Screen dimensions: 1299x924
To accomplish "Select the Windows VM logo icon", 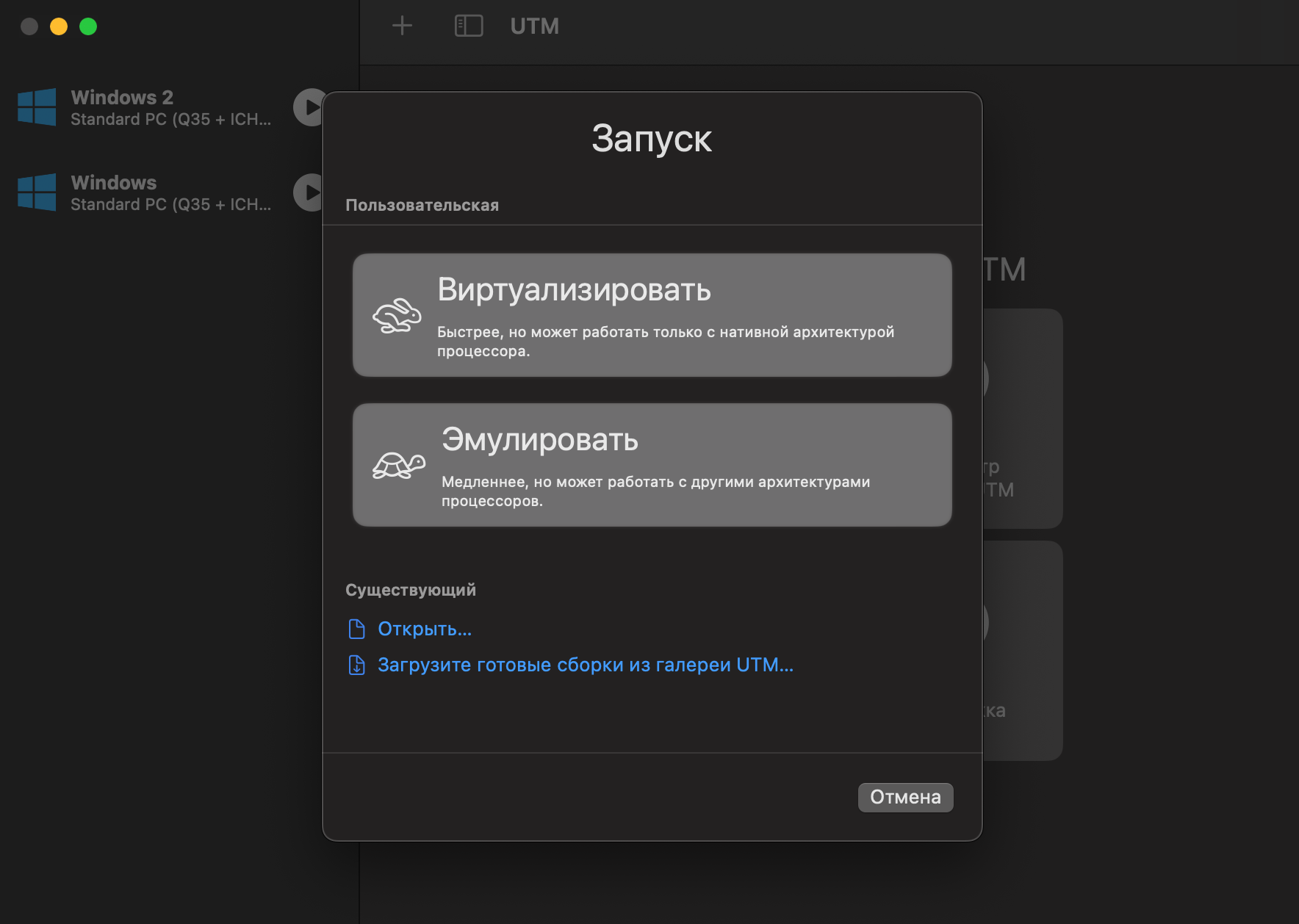I will point(37,192).
